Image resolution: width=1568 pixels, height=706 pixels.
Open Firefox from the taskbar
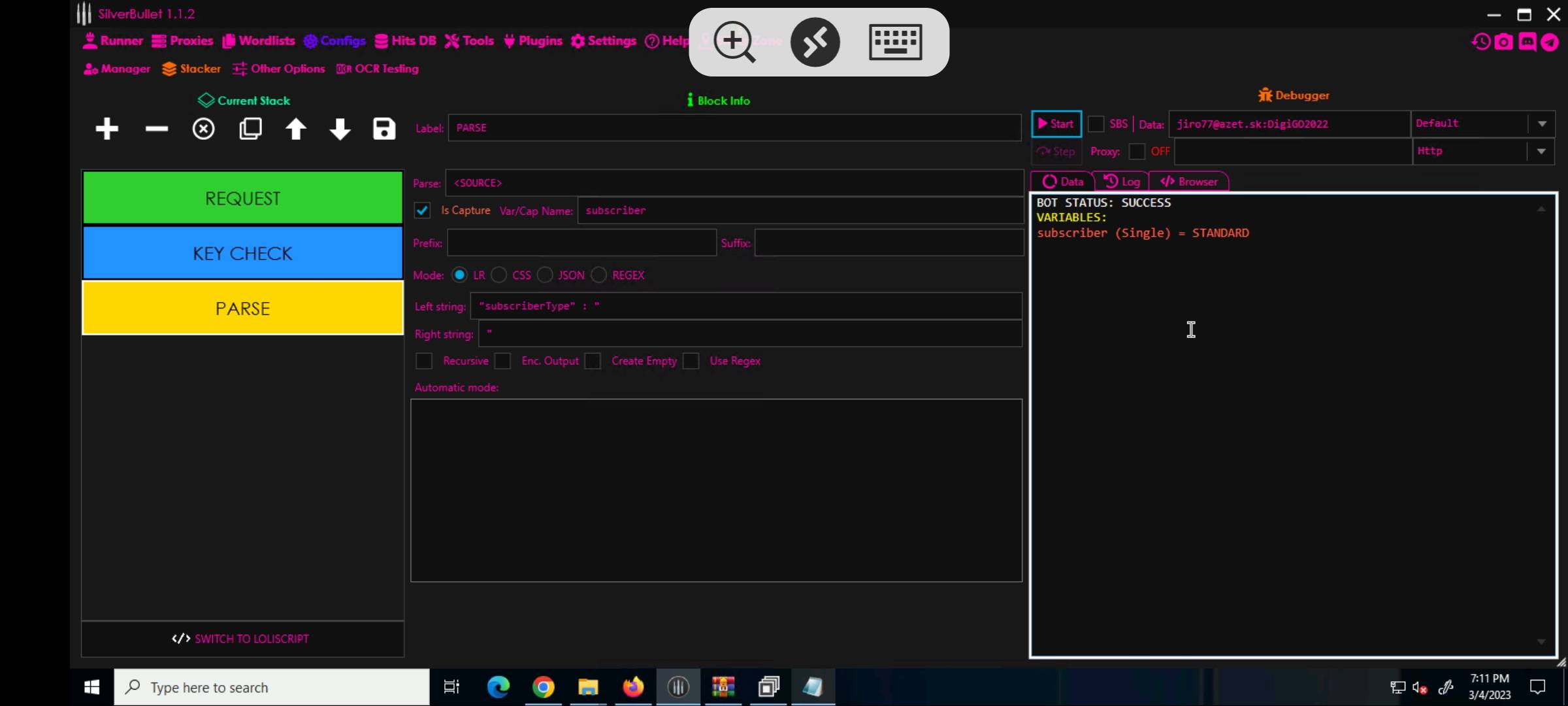(x=632, y=687)
